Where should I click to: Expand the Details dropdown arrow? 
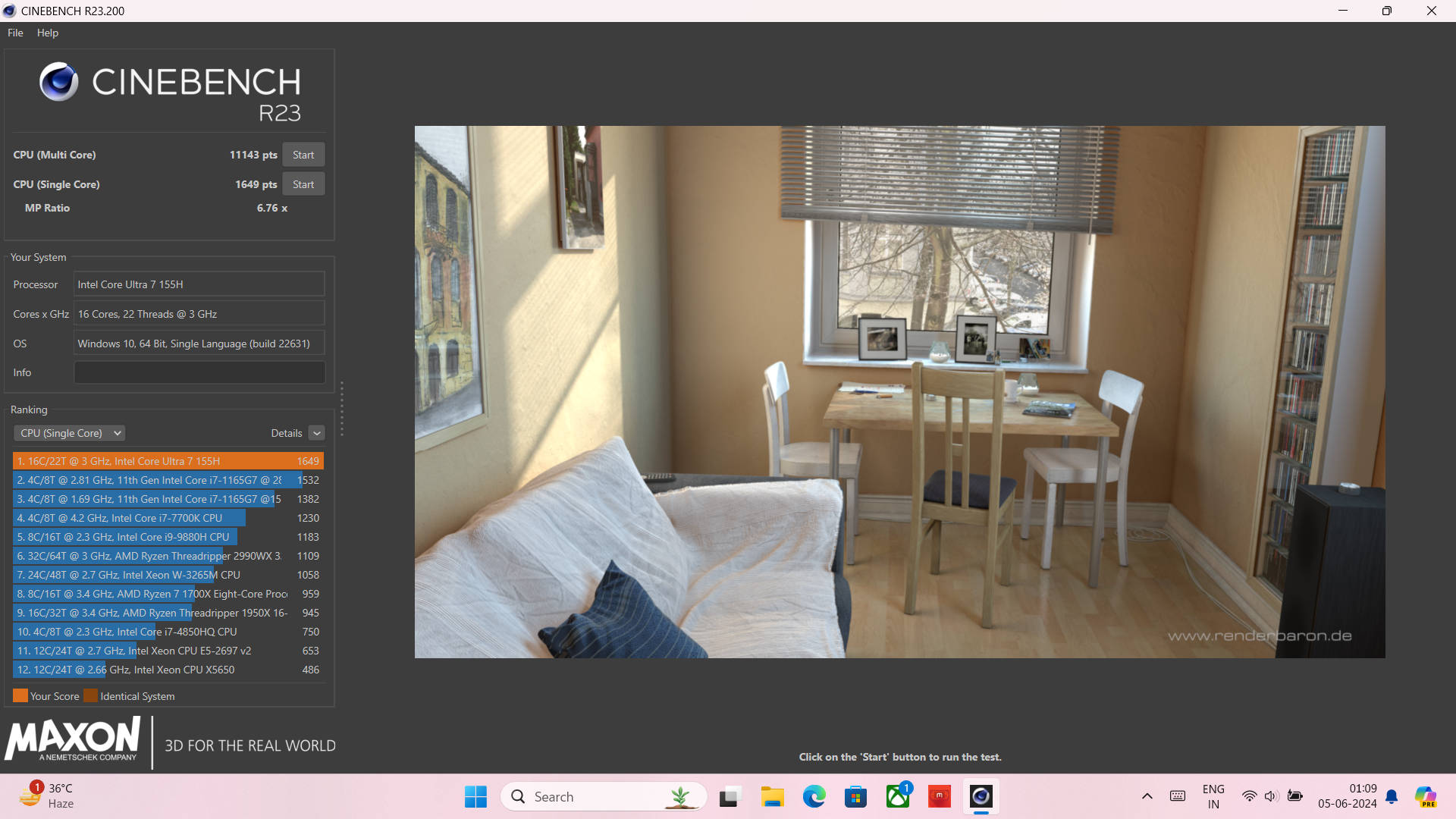(x=317, y=433)
